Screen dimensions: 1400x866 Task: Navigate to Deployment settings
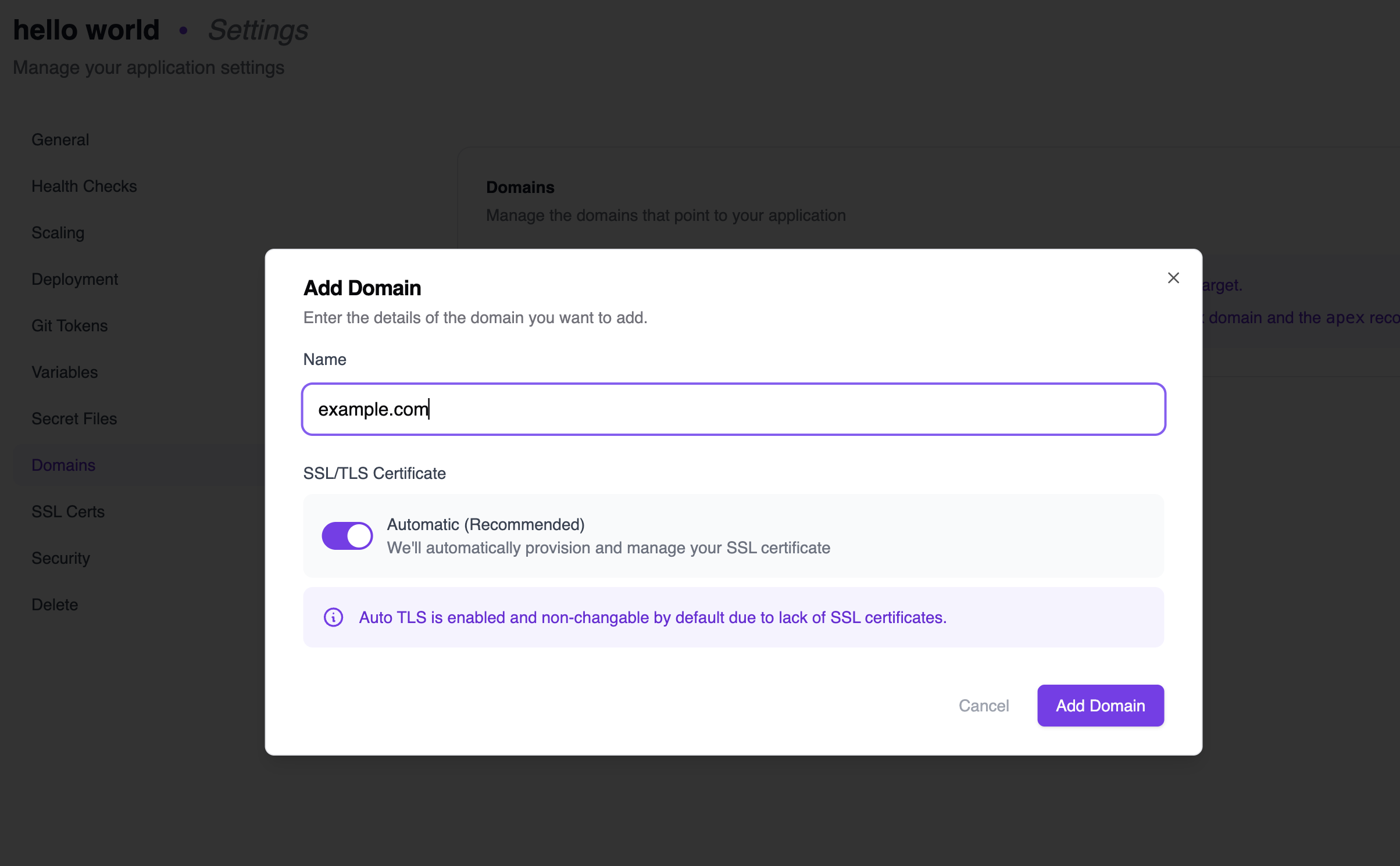(x=74, y=279)
